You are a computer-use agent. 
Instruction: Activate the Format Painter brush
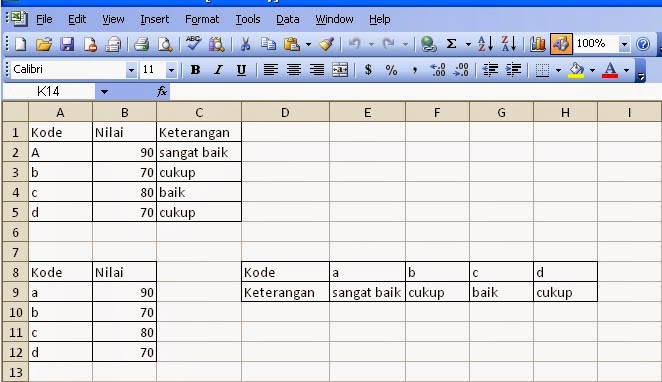pyautogui.click(x=327, y=44)
